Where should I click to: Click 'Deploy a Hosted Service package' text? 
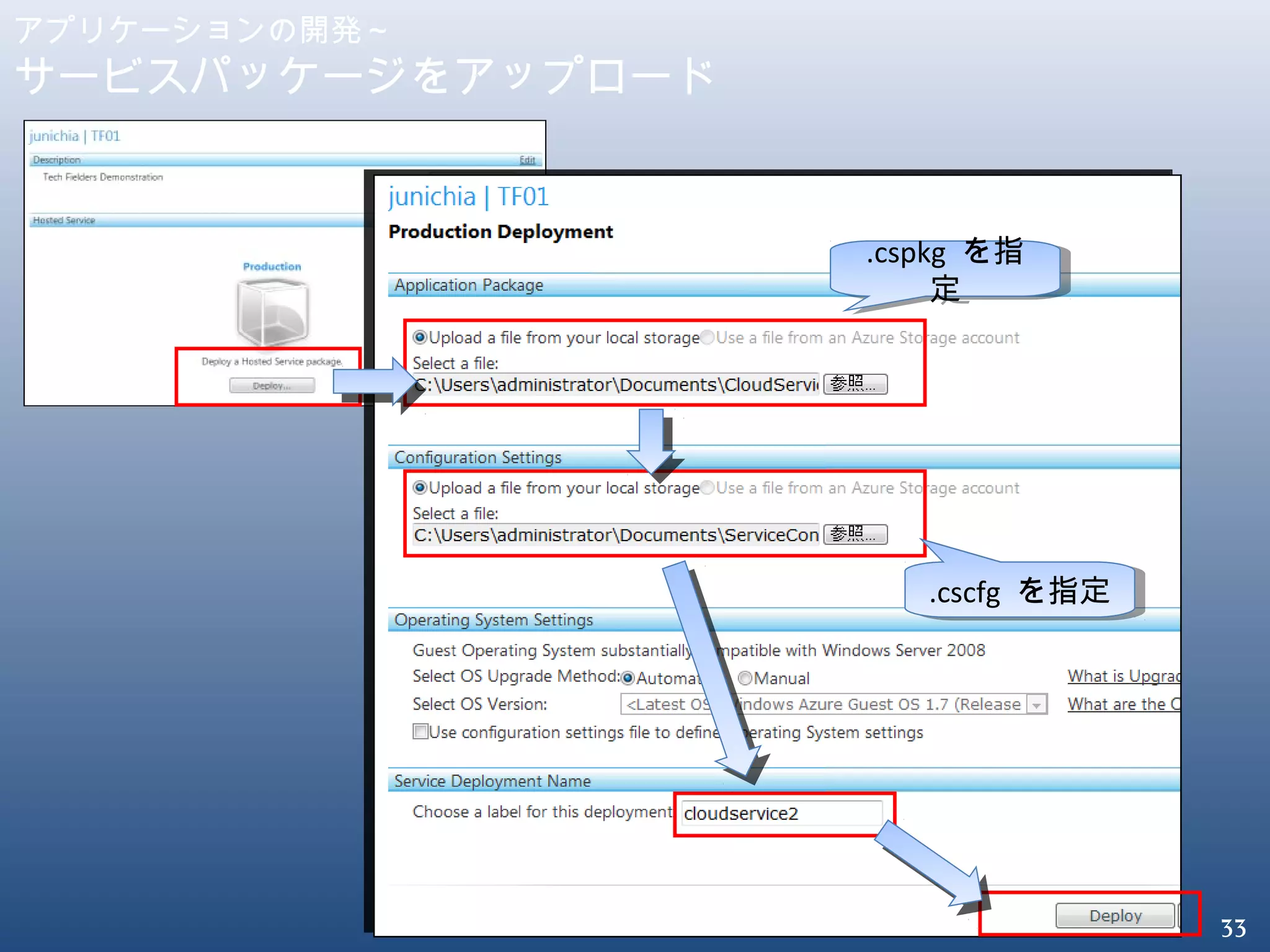click(272, 361)
